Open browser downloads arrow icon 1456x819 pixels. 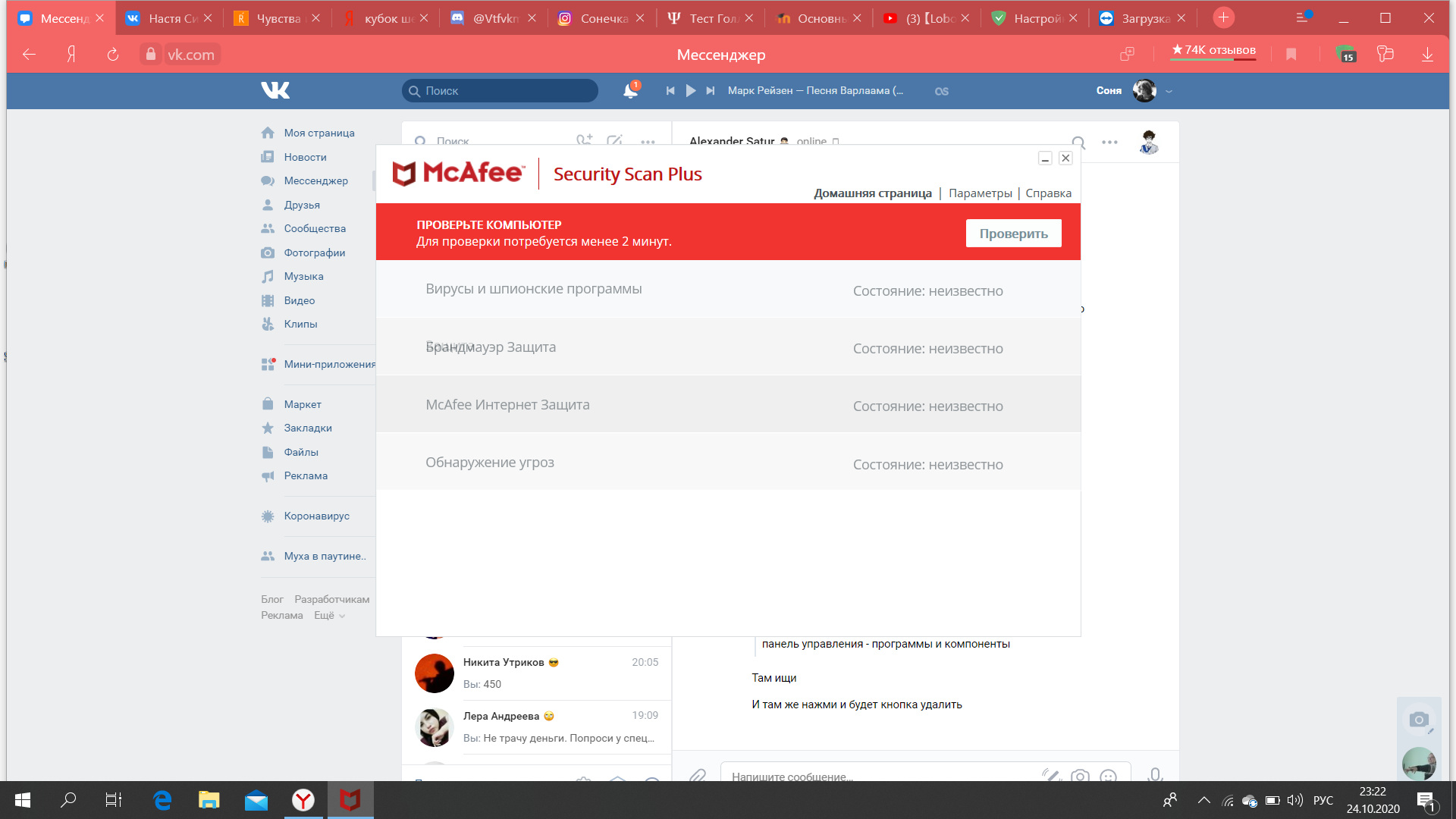tap(1426, 55)
